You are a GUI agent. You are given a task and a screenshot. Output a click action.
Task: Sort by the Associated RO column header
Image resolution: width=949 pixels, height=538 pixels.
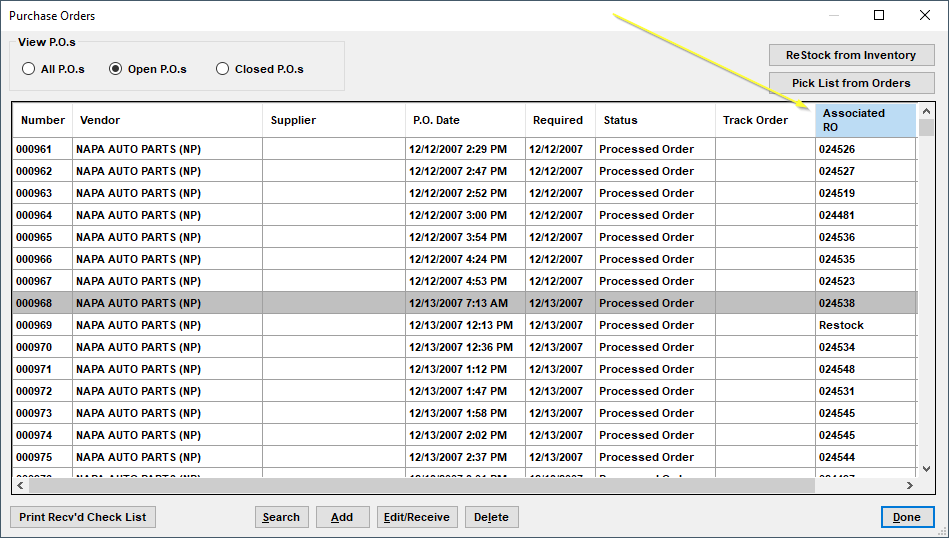pos(865,120)
